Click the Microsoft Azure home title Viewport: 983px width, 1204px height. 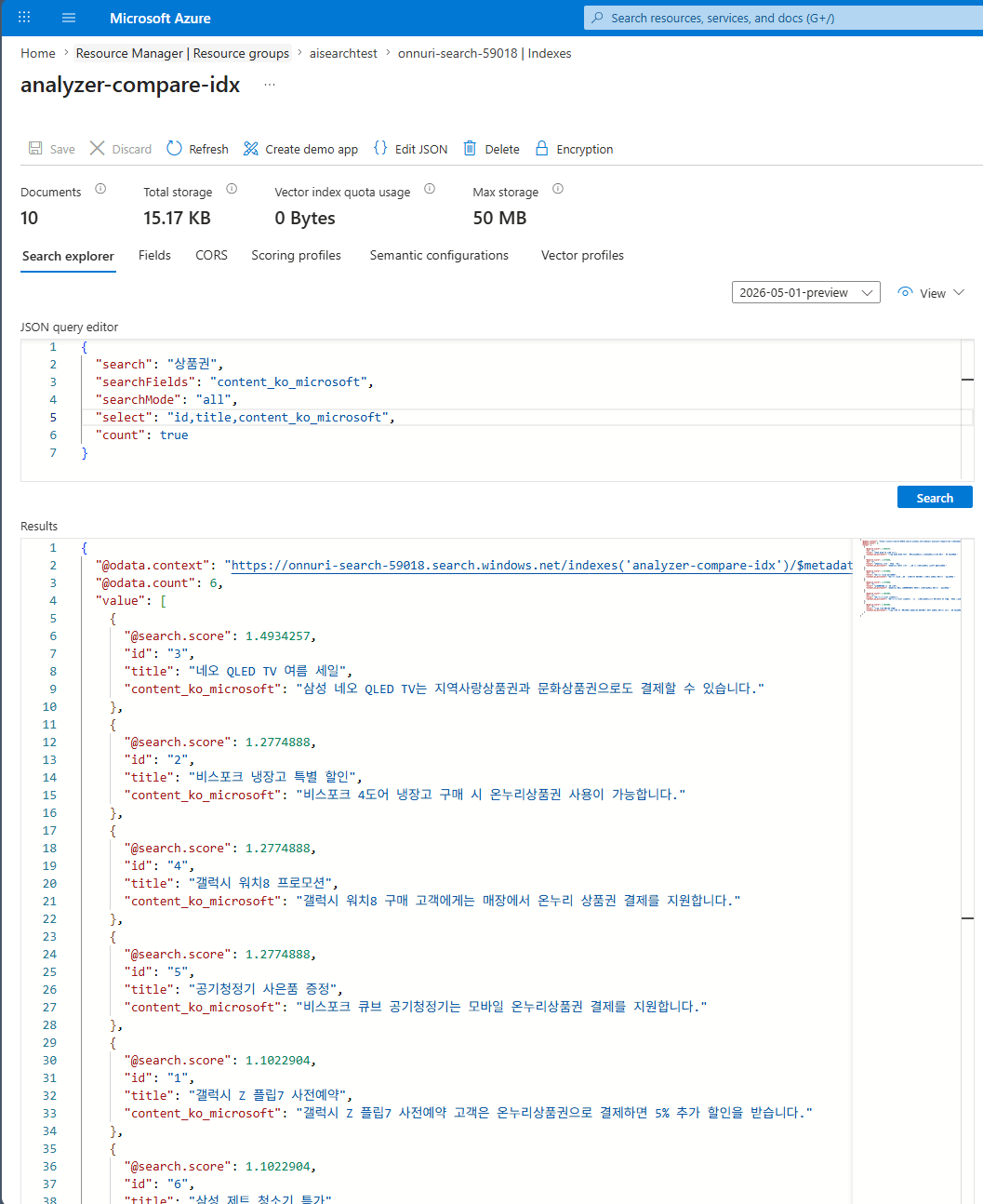click(x=160, y=18)
